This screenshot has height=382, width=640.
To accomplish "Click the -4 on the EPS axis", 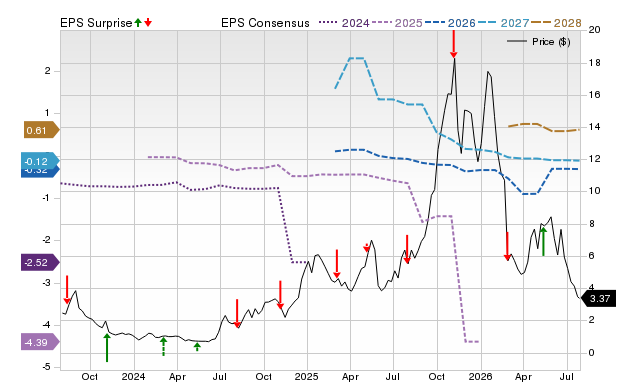I will point(46,325).
